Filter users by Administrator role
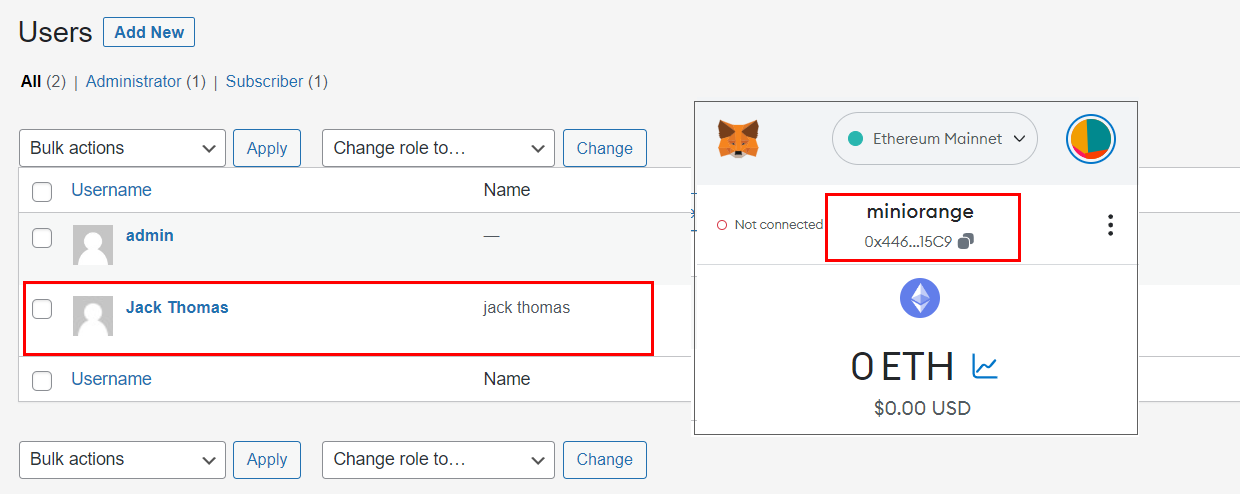Image resolution: width=1240 pixels, height=494 pixels. coord(134,82)
